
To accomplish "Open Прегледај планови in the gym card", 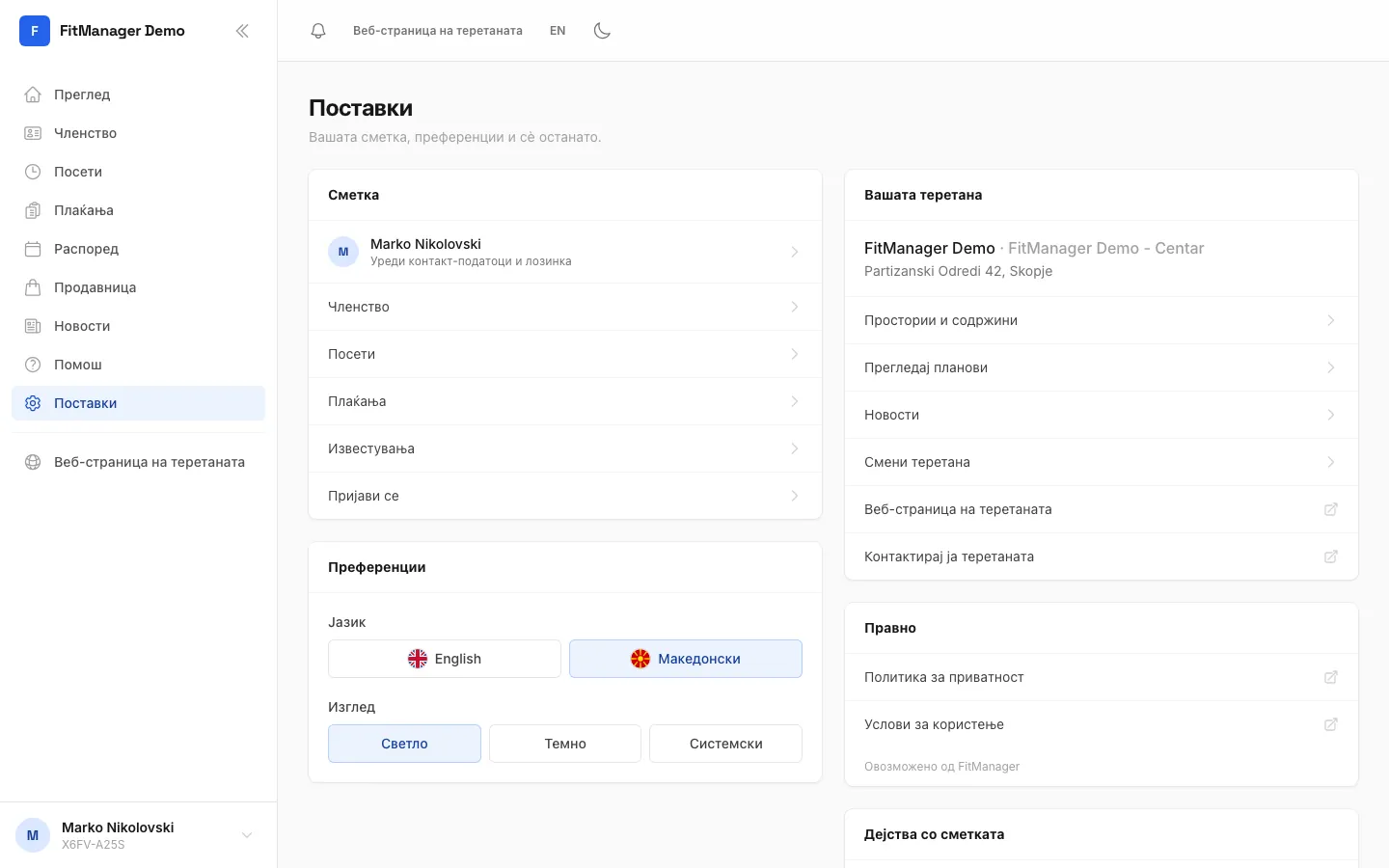I will (x=1102, y=367).
